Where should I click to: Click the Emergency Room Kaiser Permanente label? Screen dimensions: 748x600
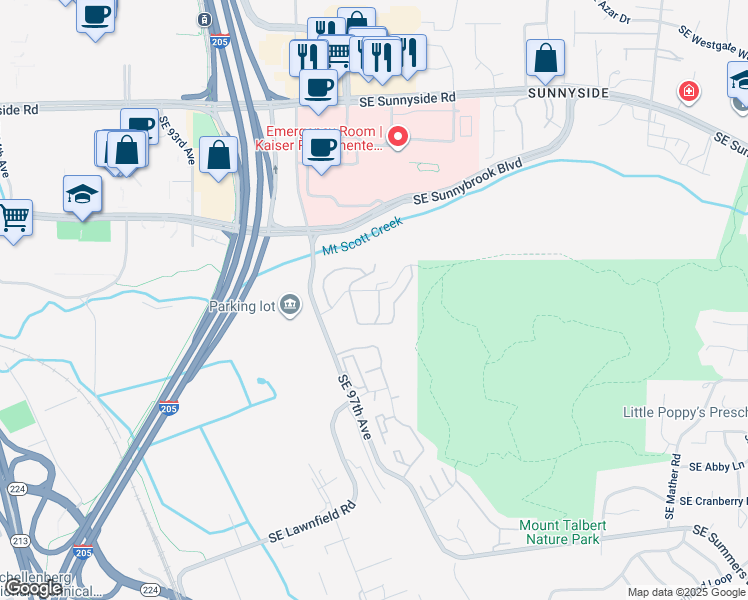tap(319, 138)
